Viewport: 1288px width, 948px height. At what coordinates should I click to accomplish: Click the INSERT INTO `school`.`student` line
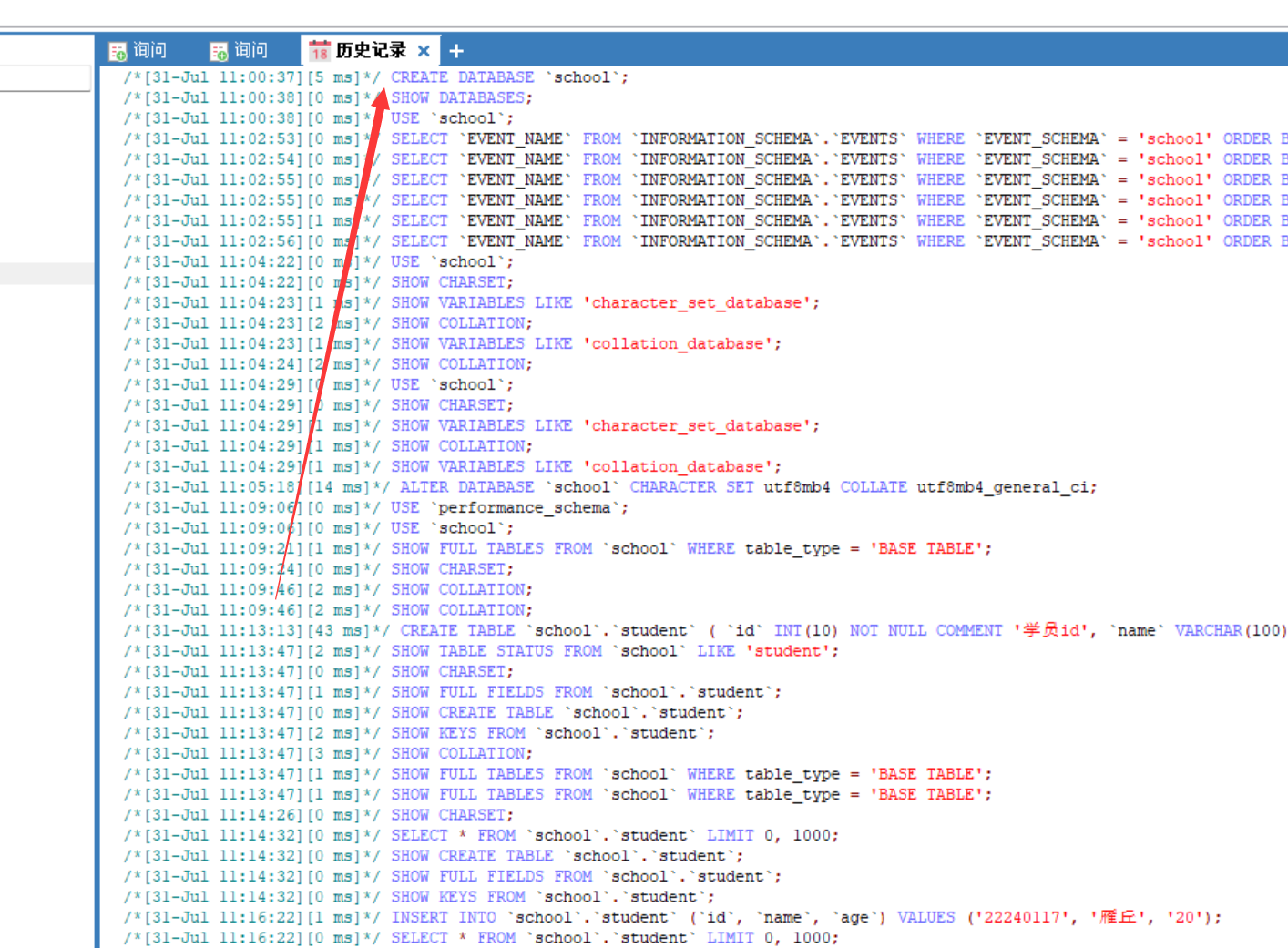672,917
